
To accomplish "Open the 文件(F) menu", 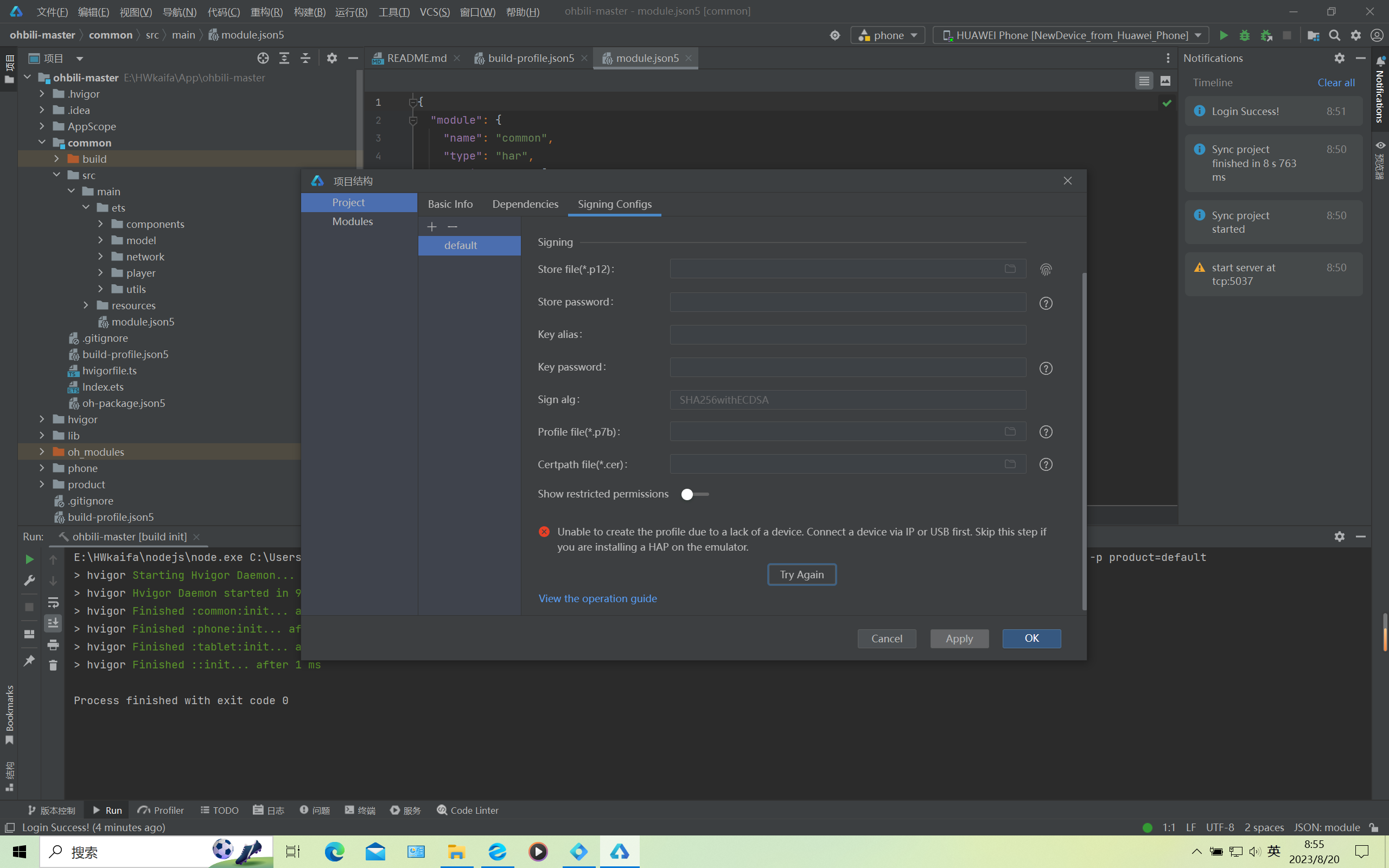I will pos(52,12).
